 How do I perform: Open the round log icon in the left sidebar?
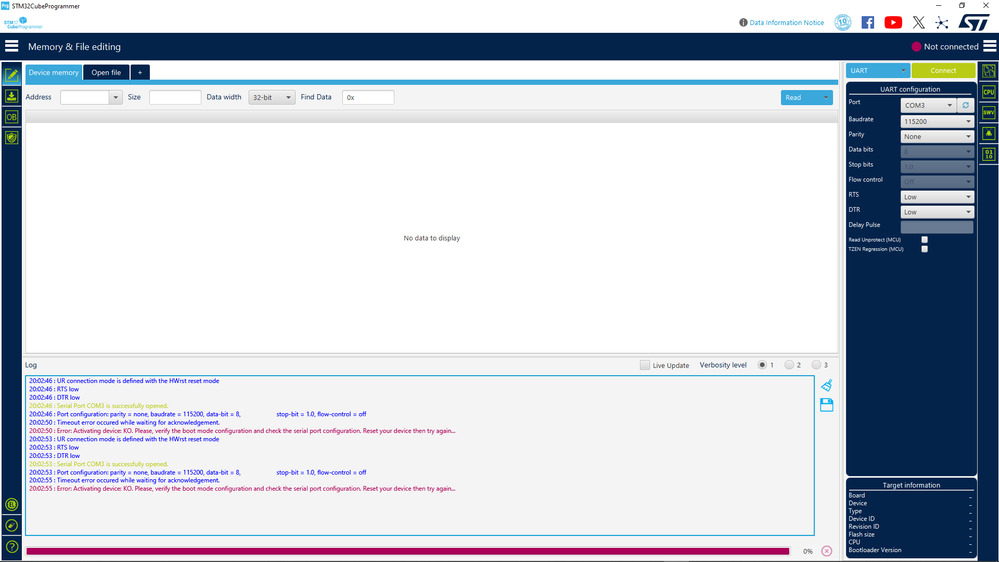pos(11,505)
